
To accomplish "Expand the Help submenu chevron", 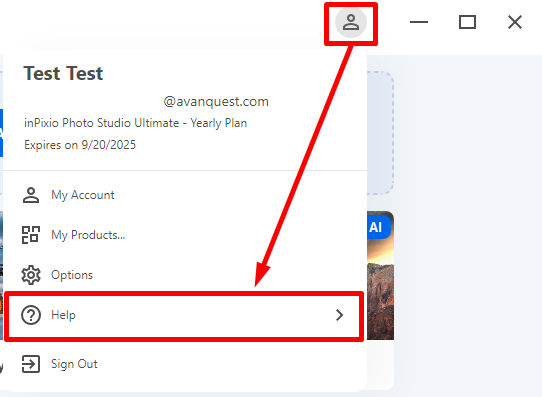I will point(339,315).
